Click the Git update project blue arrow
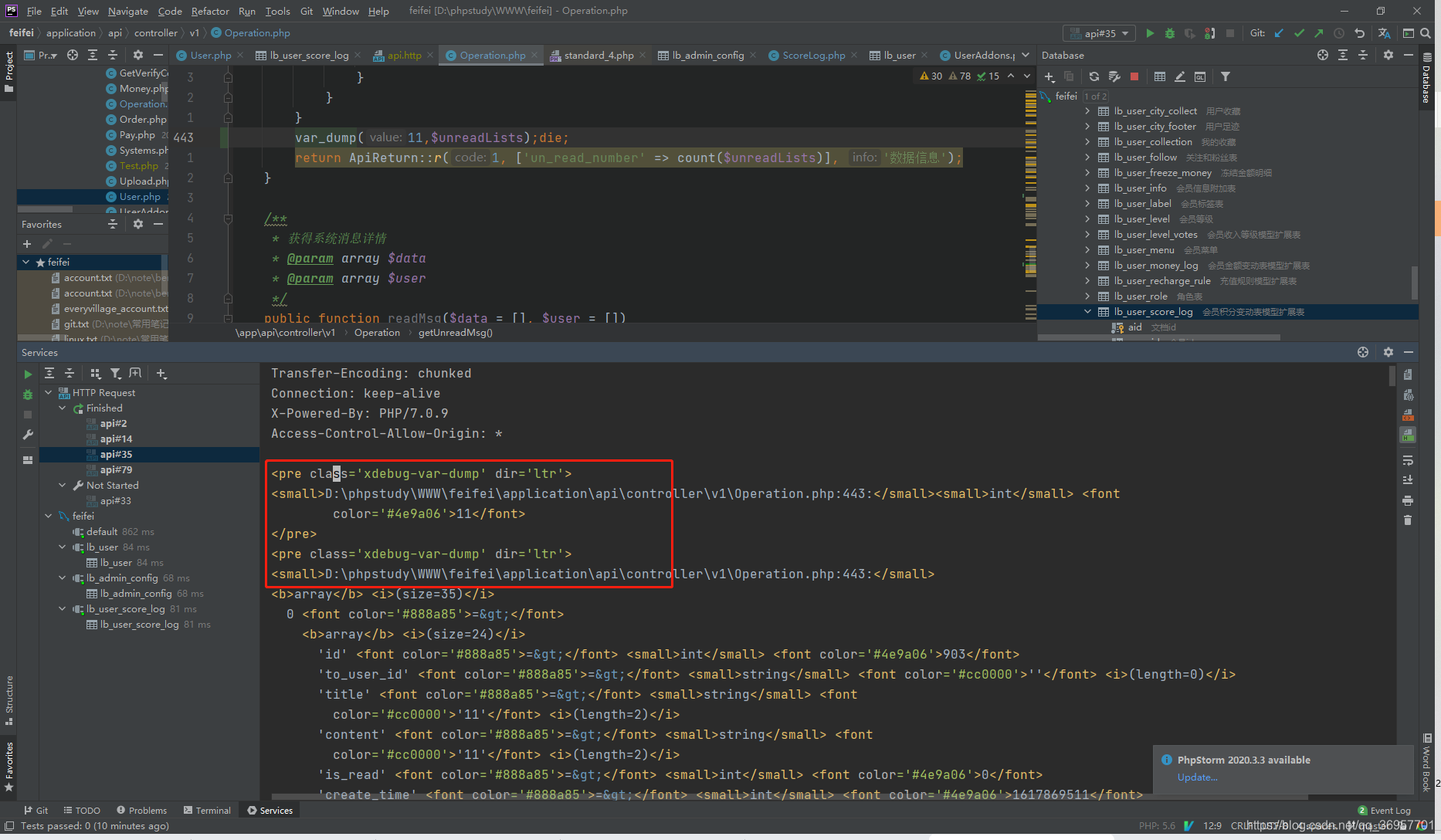1441x840 pixels. pyautogui.click(x=1280, y=33)
